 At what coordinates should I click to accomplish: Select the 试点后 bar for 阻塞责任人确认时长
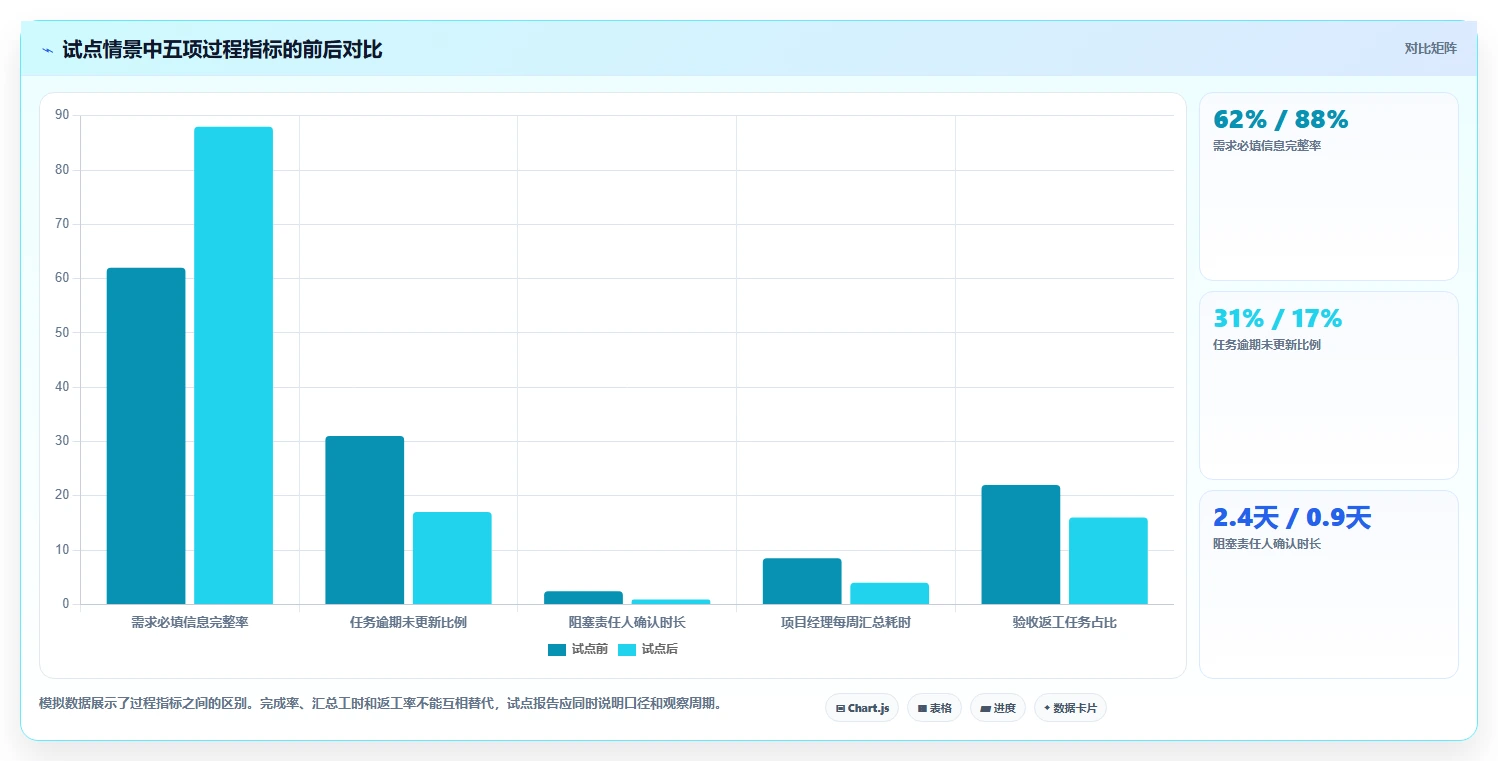pos(671,601)
